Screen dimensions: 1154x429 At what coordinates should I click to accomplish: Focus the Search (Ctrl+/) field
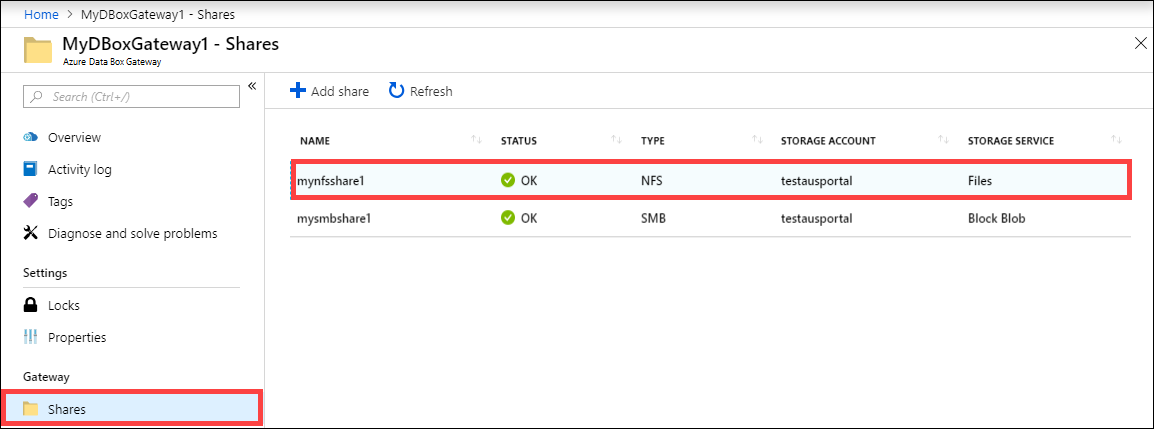tap(132, 96)
